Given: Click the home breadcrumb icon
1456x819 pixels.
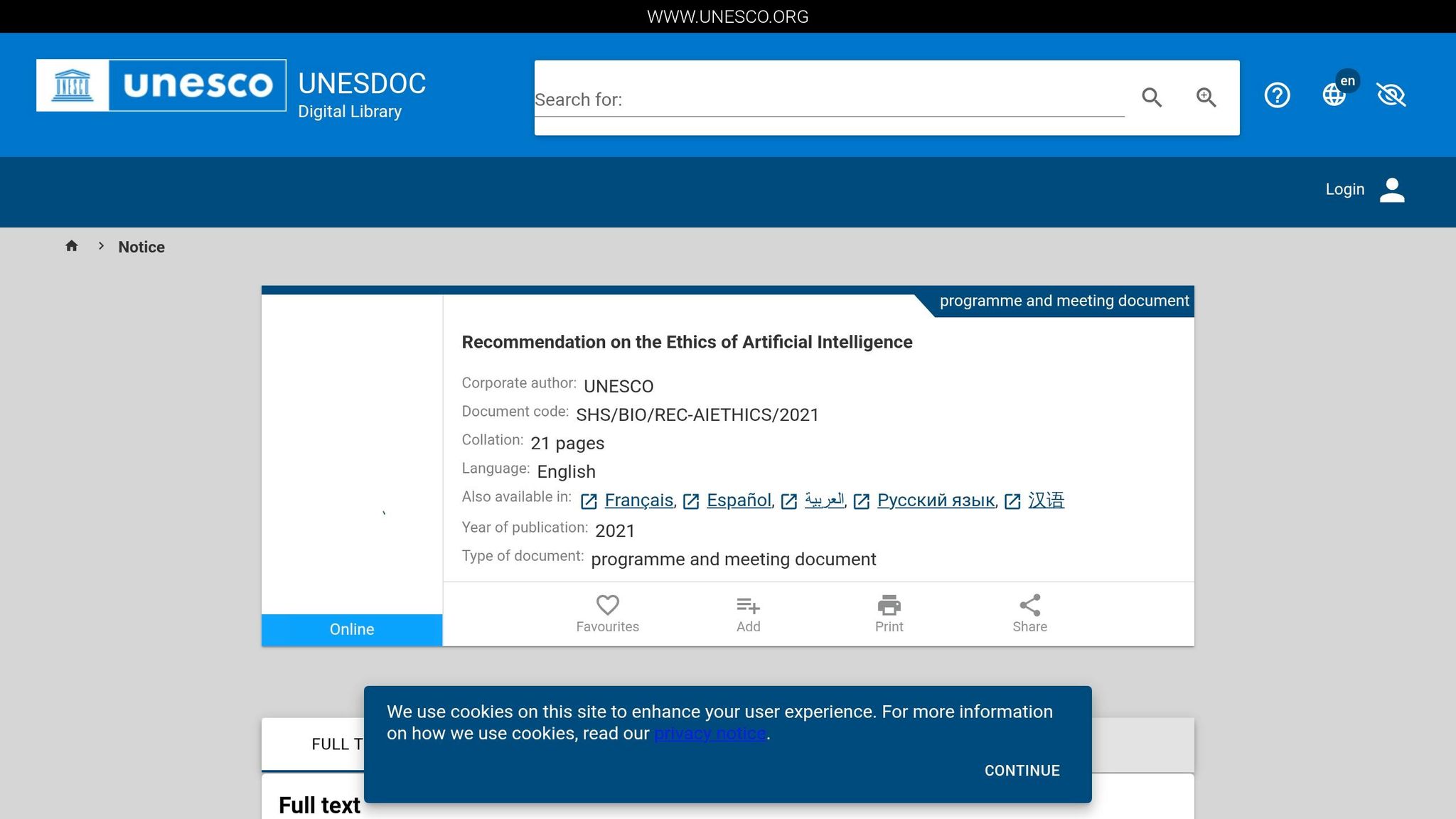Looking at the screenshot, I should click(x=72, y=245).
